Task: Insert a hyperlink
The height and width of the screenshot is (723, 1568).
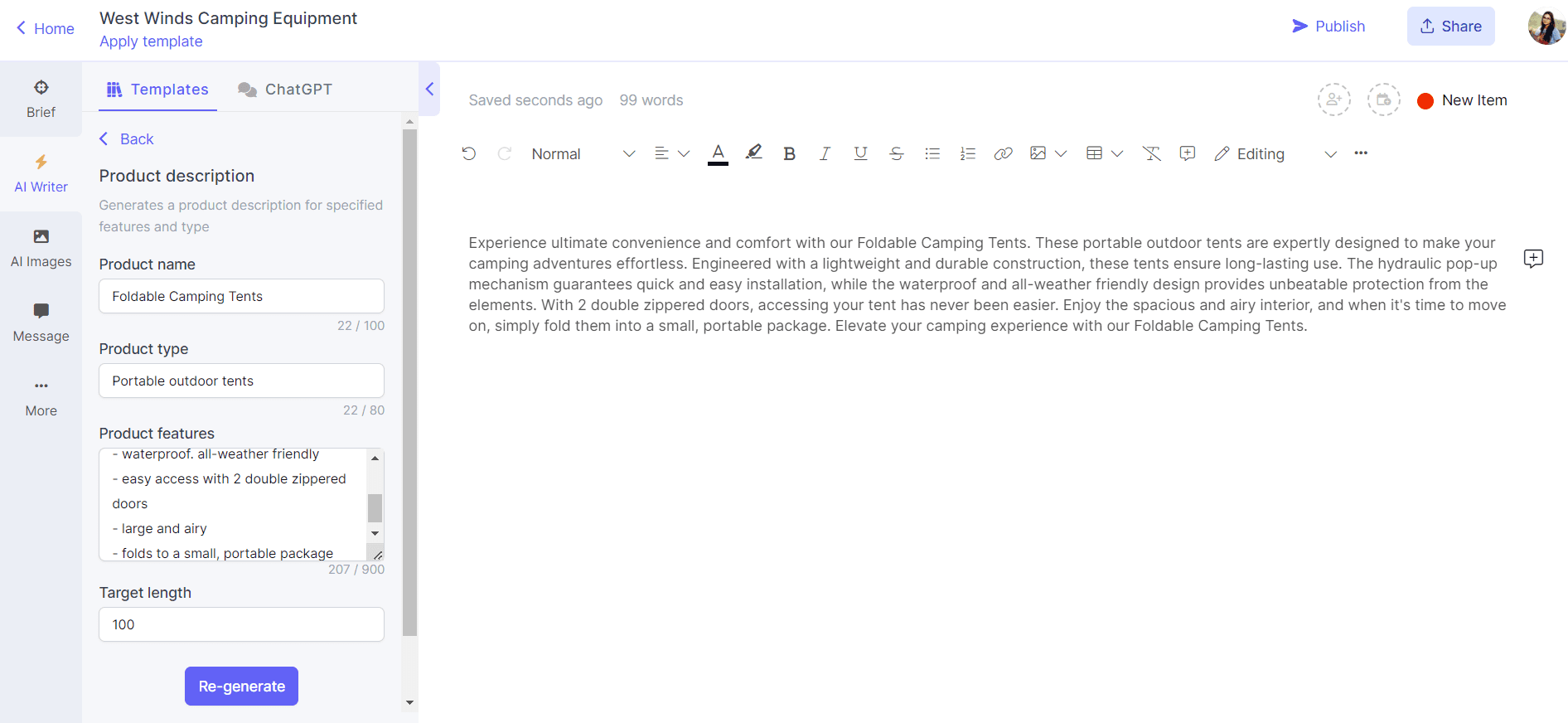Action: 1003,153
